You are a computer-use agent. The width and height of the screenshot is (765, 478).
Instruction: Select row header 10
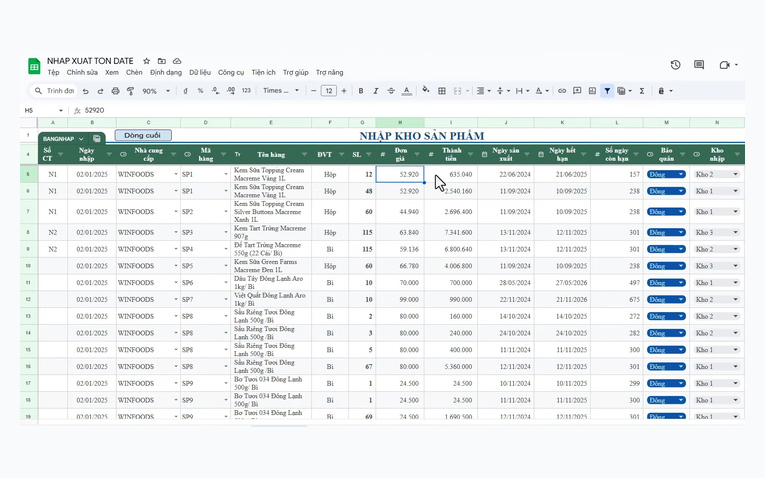[28, 266]
